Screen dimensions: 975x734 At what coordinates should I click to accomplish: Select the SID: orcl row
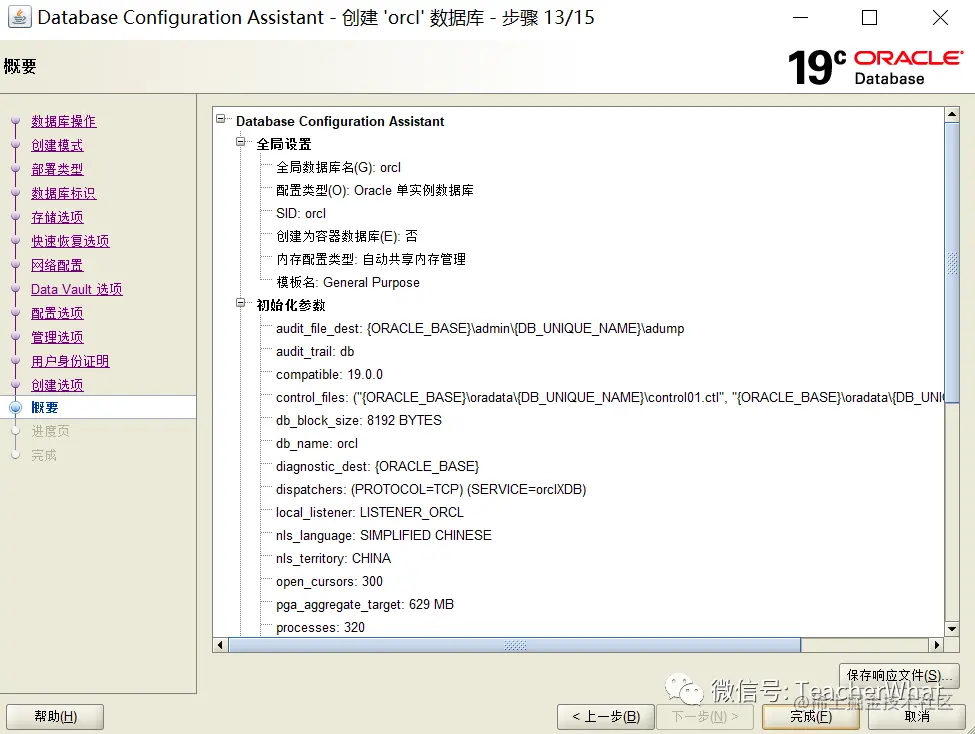pos(301,213)
